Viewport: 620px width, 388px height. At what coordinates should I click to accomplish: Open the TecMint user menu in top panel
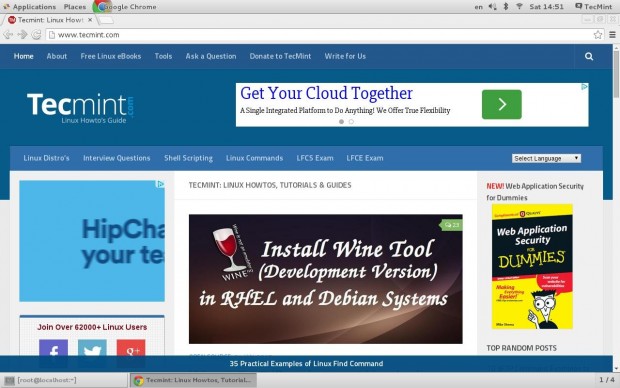[593, 6]
